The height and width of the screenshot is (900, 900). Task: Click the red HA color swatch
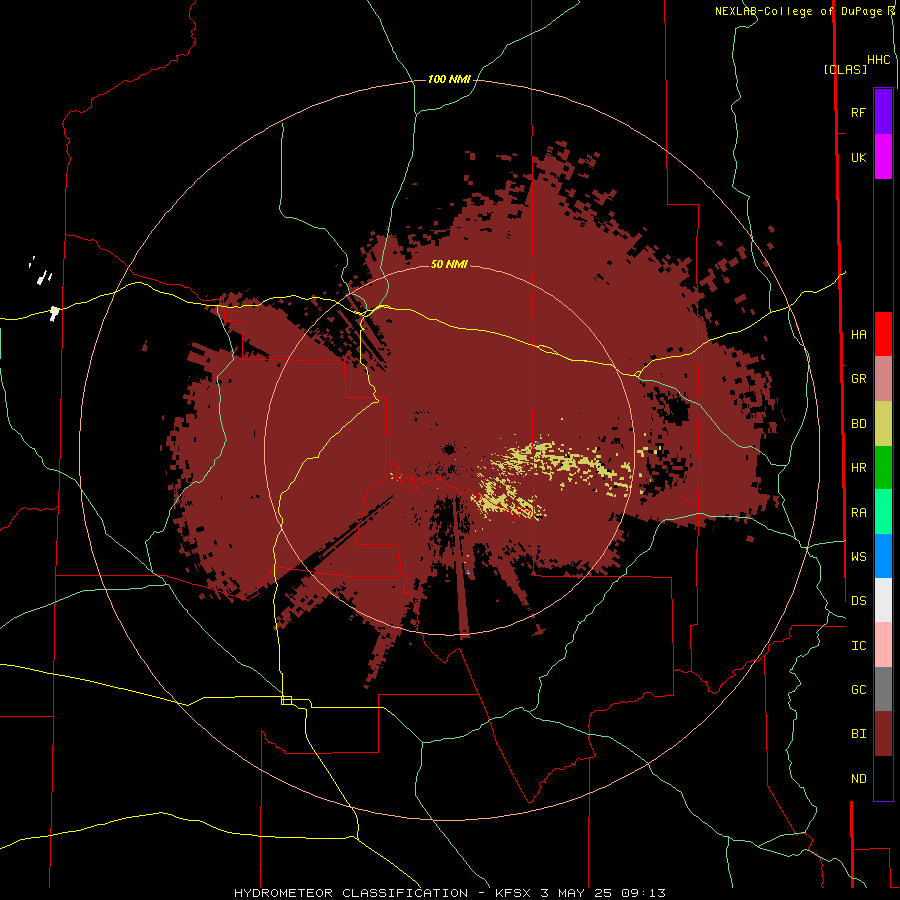tap(883, 334)
